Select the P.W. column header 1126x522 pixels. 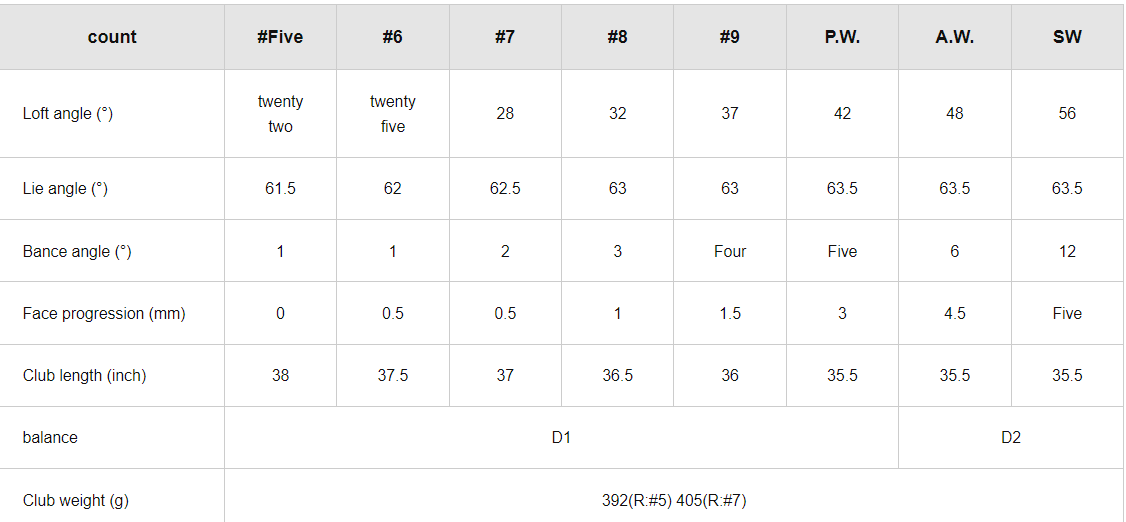click(x=842, y=37)
